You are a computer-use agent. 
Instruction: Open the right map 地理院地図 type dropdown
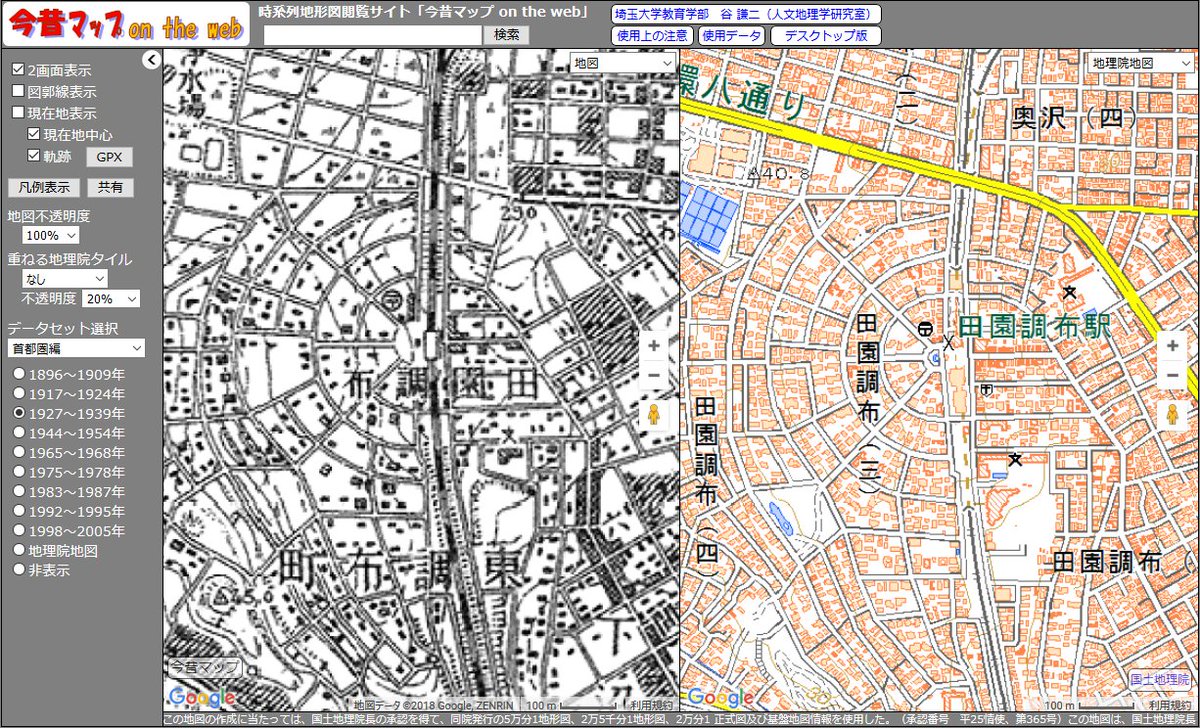[x=1141, y=62]
